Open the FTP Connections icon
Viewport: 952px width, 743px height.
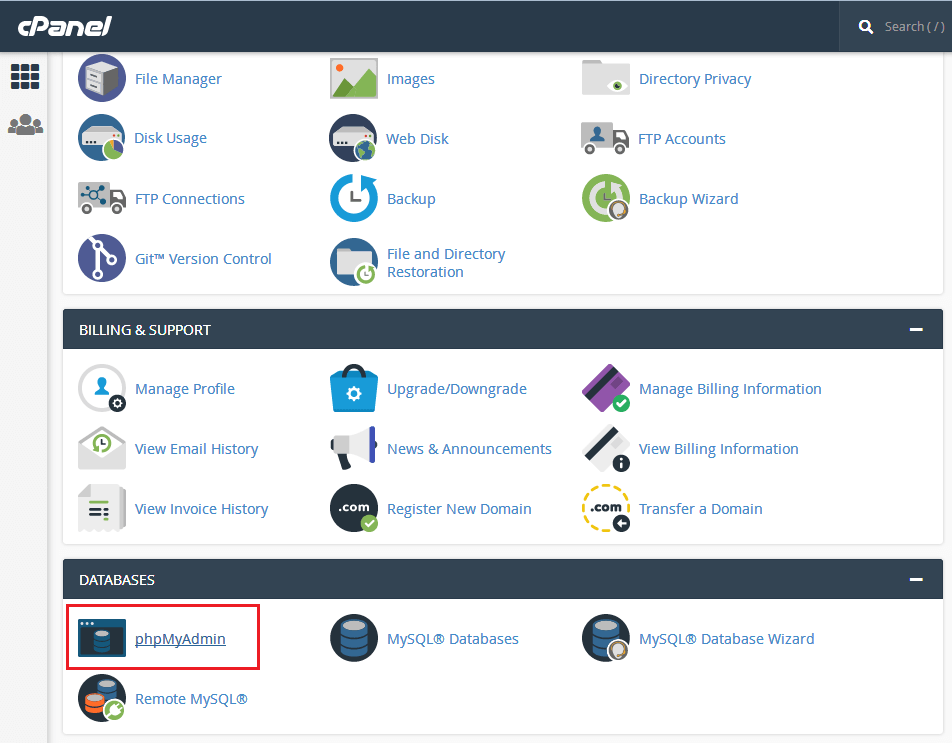coord(102,198)
